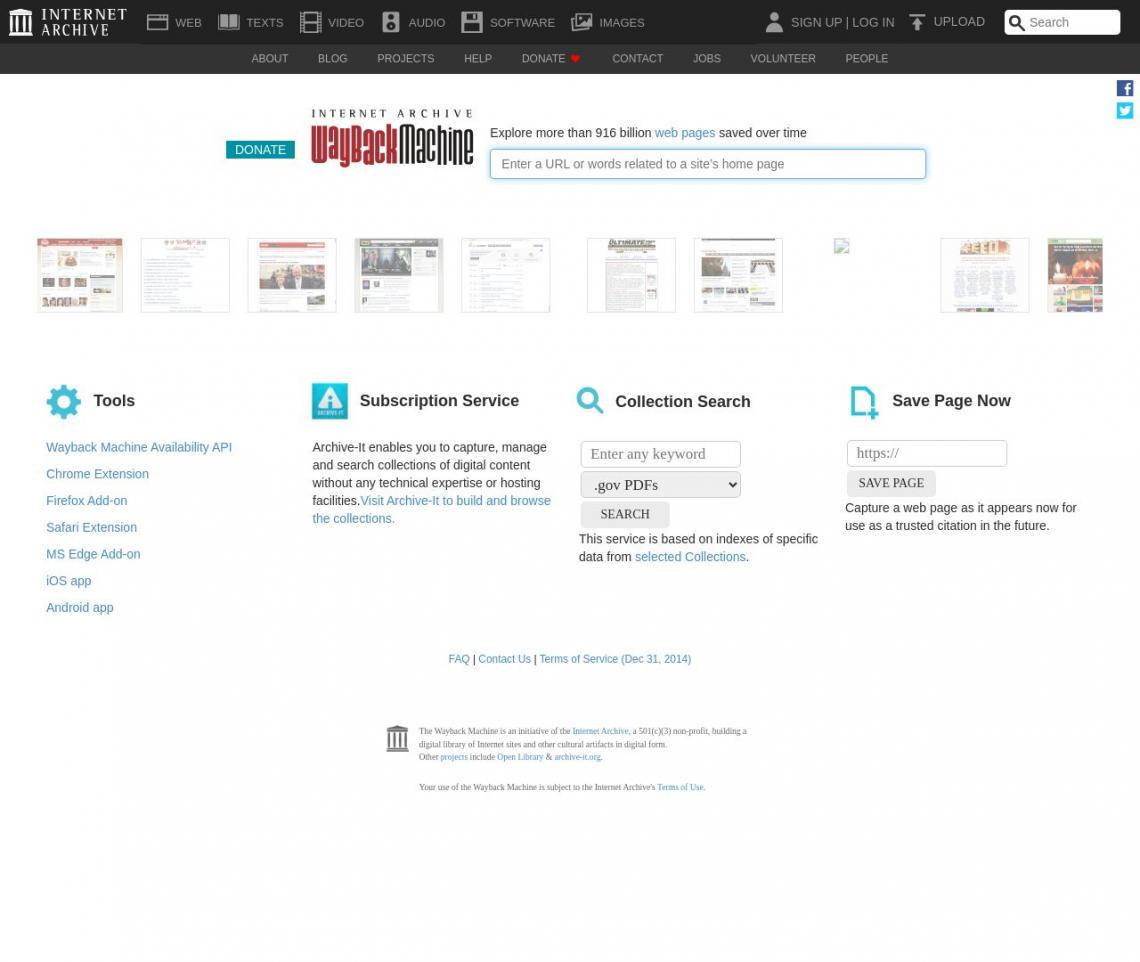Open the Video filmstrip icon
Viewport: 1140px width, 962px height.
click(x=310, y=22)
